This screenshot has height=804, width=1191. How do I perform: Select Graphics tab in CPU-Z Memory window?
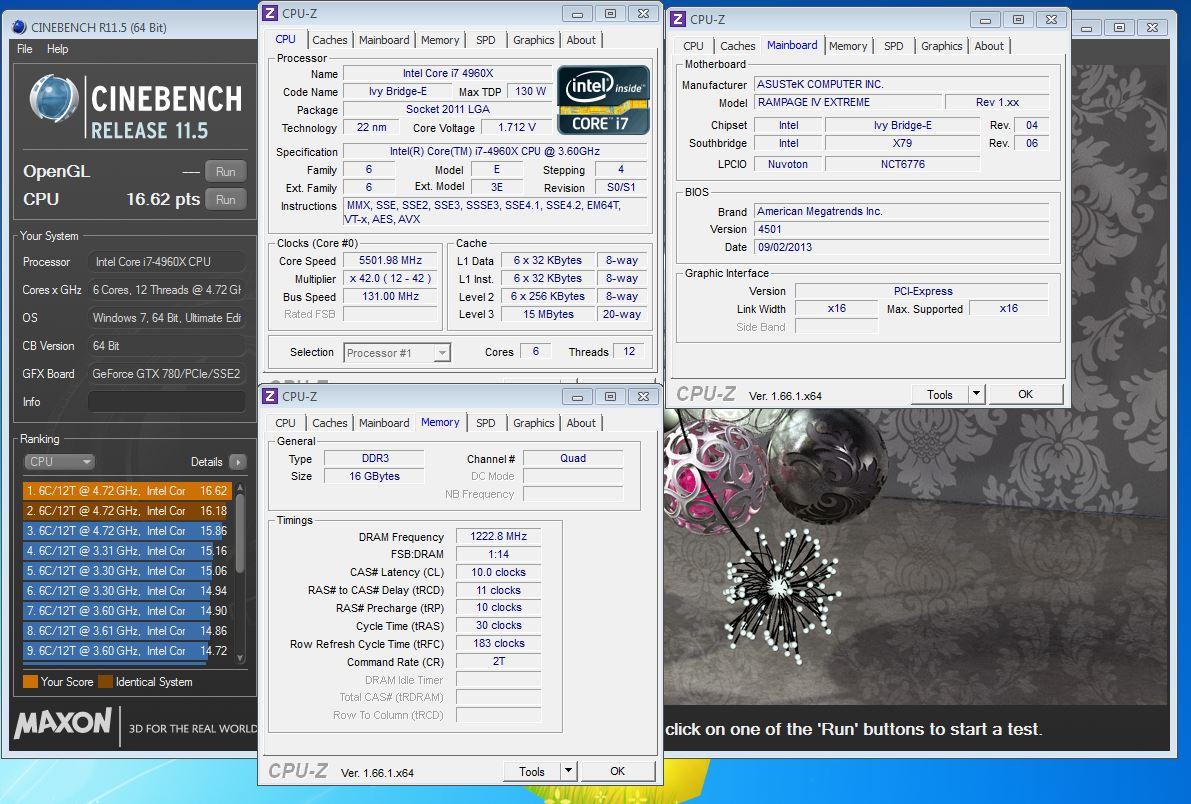point(533,423)
